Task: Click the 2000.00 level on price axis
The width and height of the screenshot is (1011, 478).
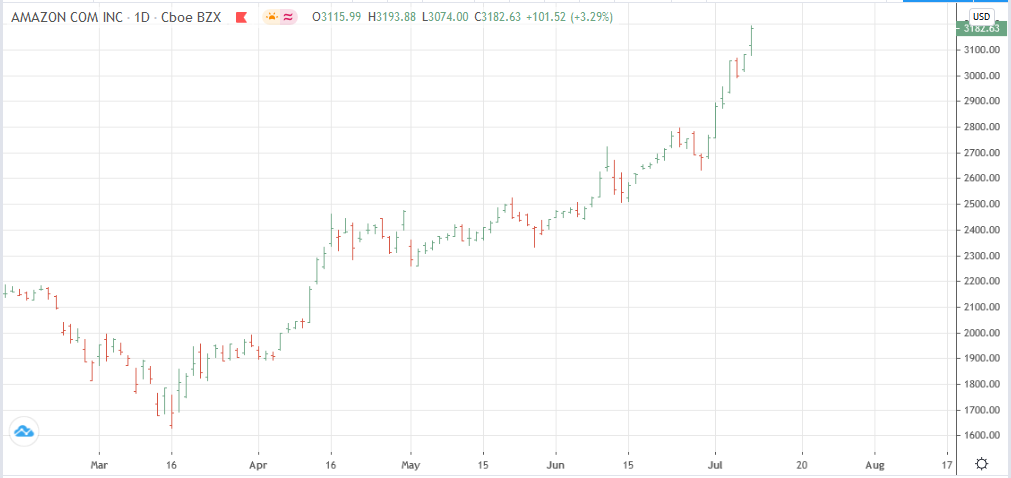Action: (980, 333)
